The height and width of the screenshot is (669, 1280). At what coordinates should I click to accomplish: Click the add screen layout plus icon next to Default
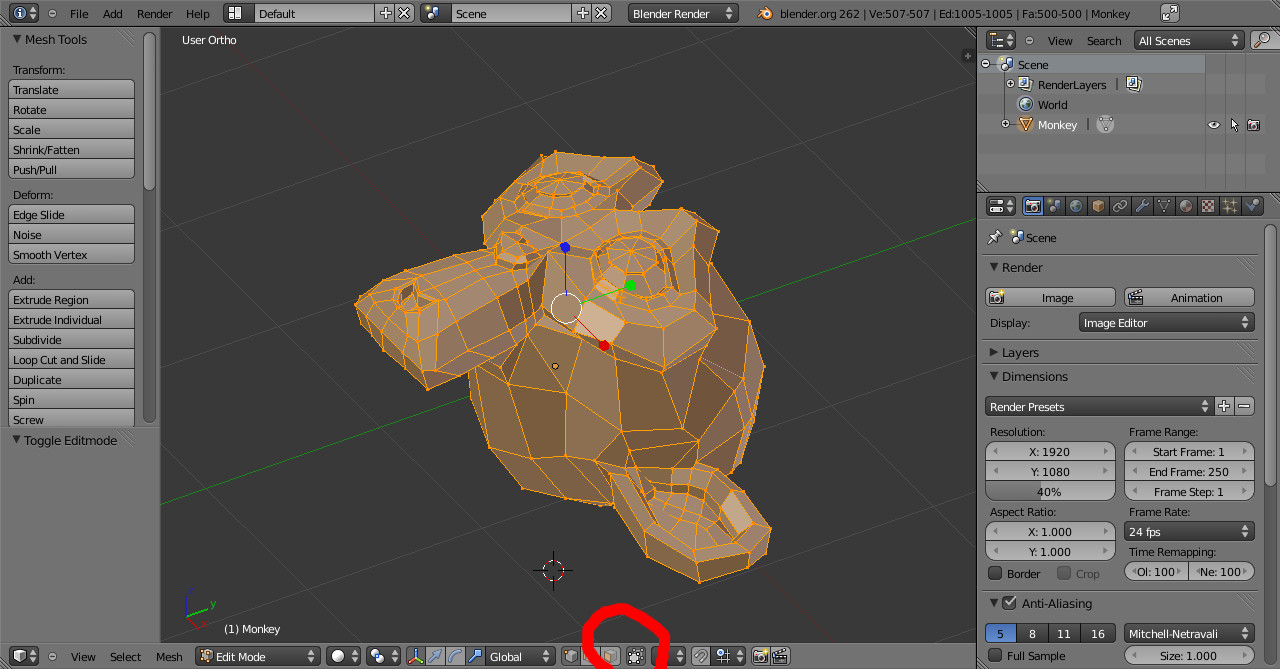386,13
